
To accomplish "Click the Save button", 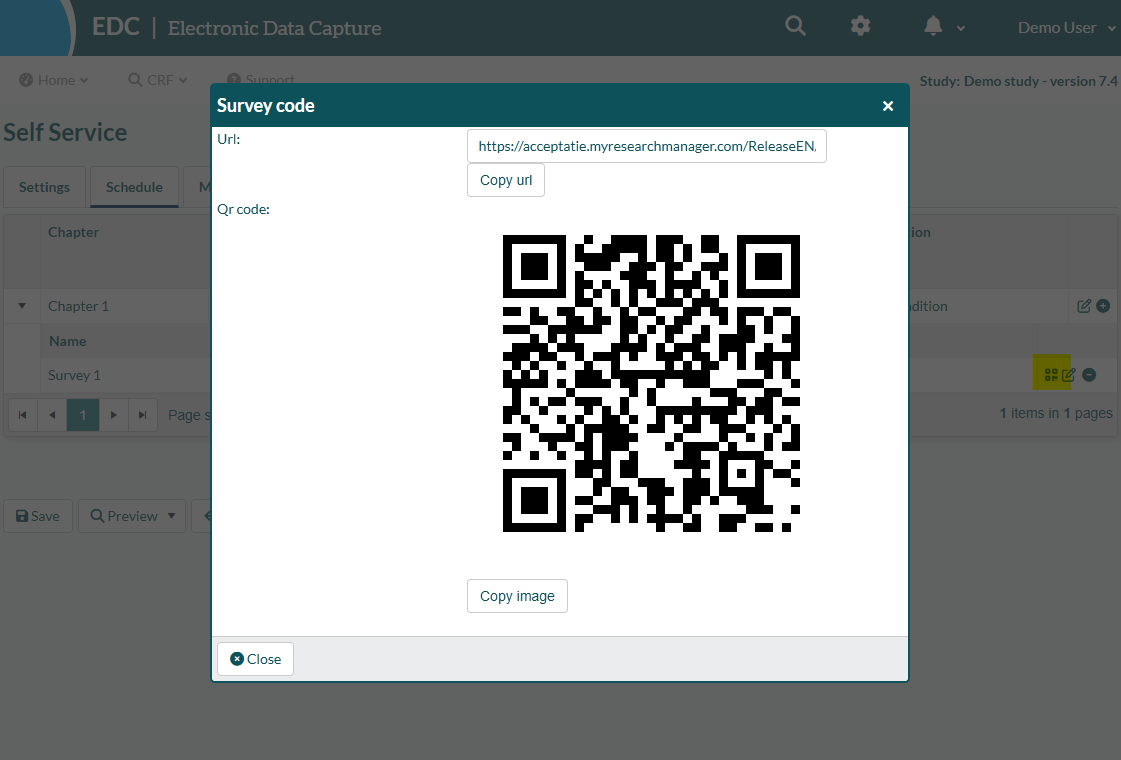I will click(x=38, y=516).
